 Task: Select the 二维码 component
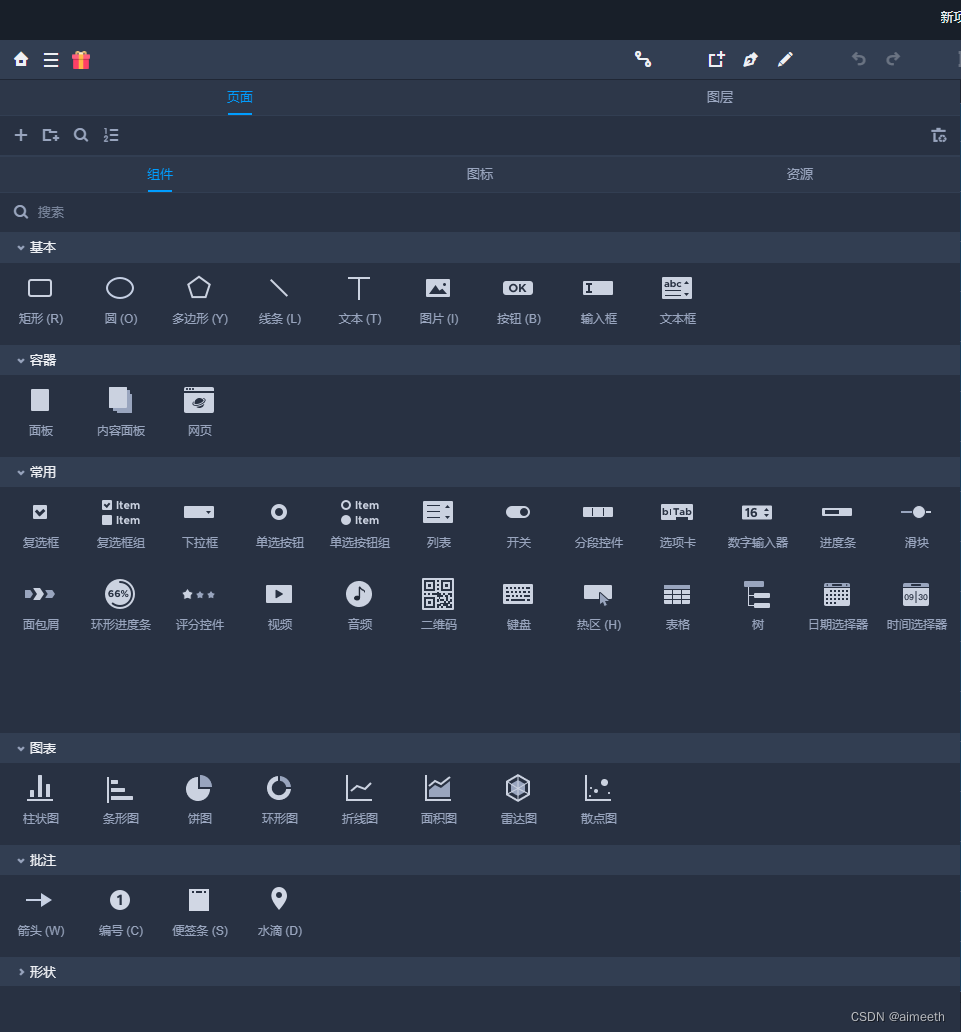tap(438, 606)
